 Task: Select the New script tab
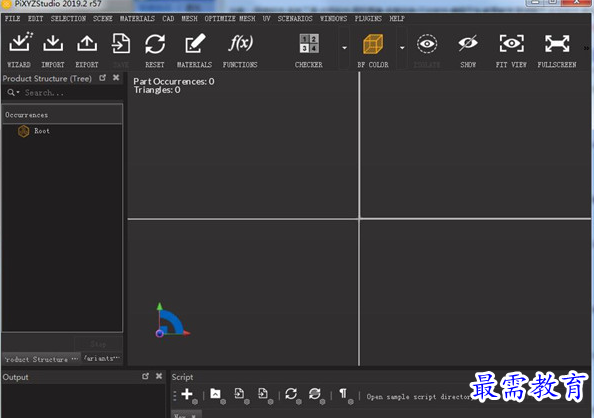pos(186,414)
